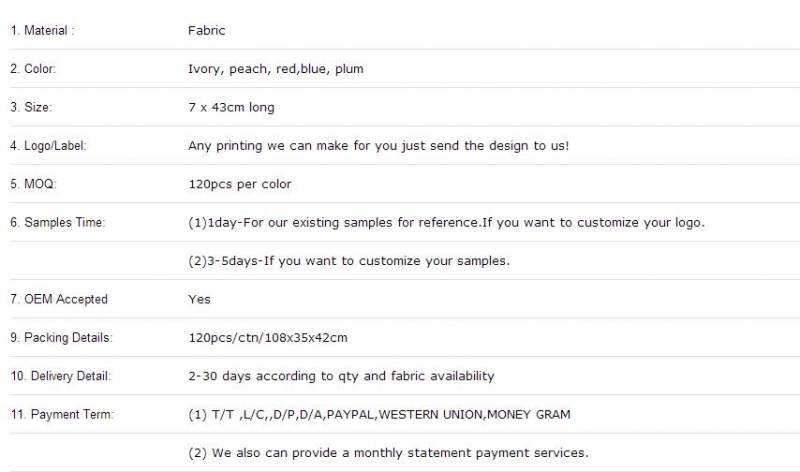The image size is (800, 472).
Task: Click the Logo/Label heading
Action: 48,146
